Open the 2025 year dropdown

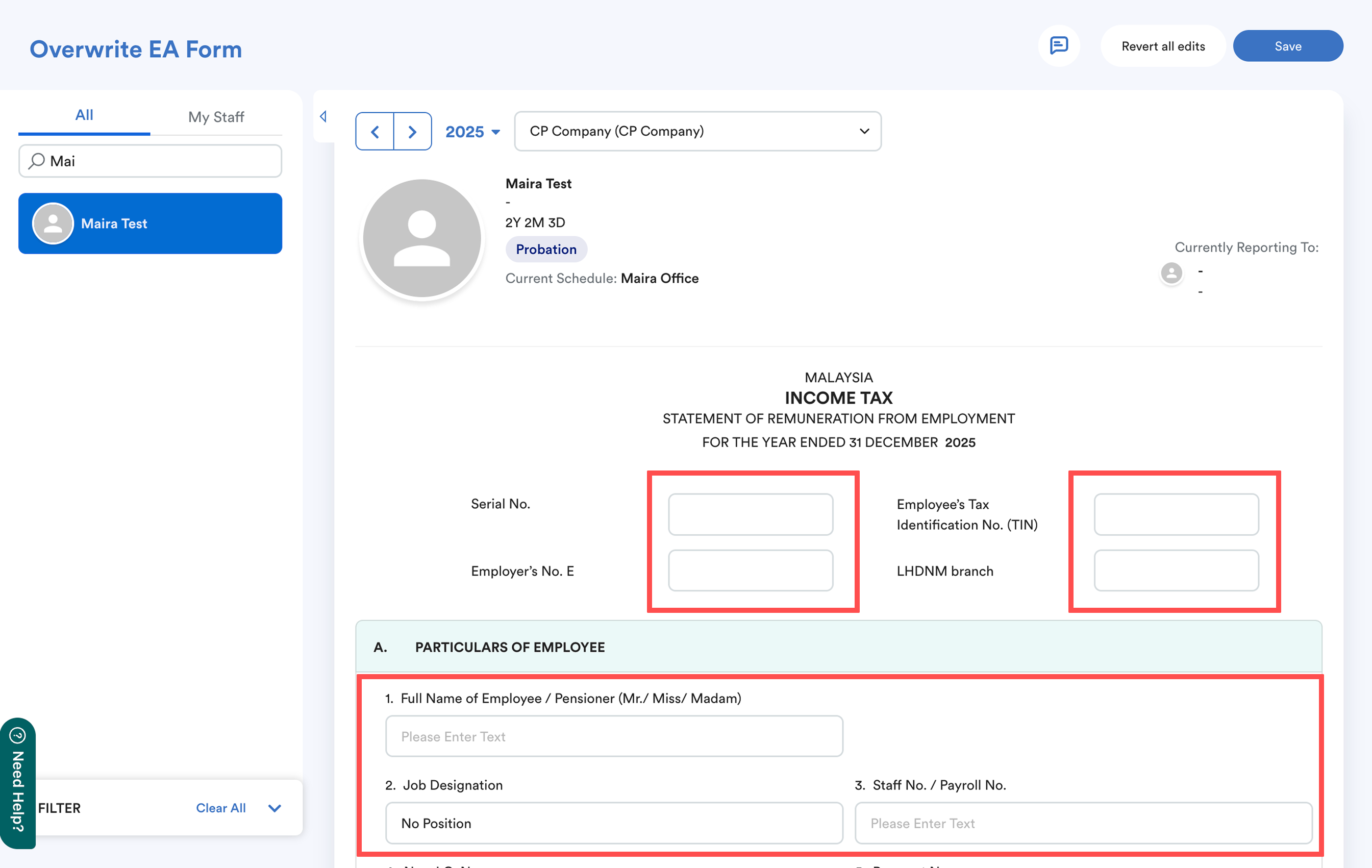(x=472, y=132)
